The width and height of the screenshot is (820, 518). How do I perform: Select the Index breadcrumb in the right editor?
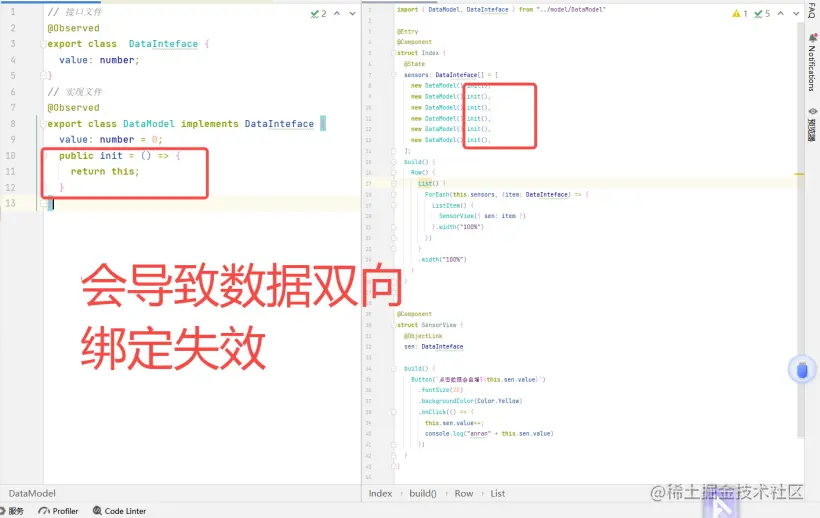point(380,493)
